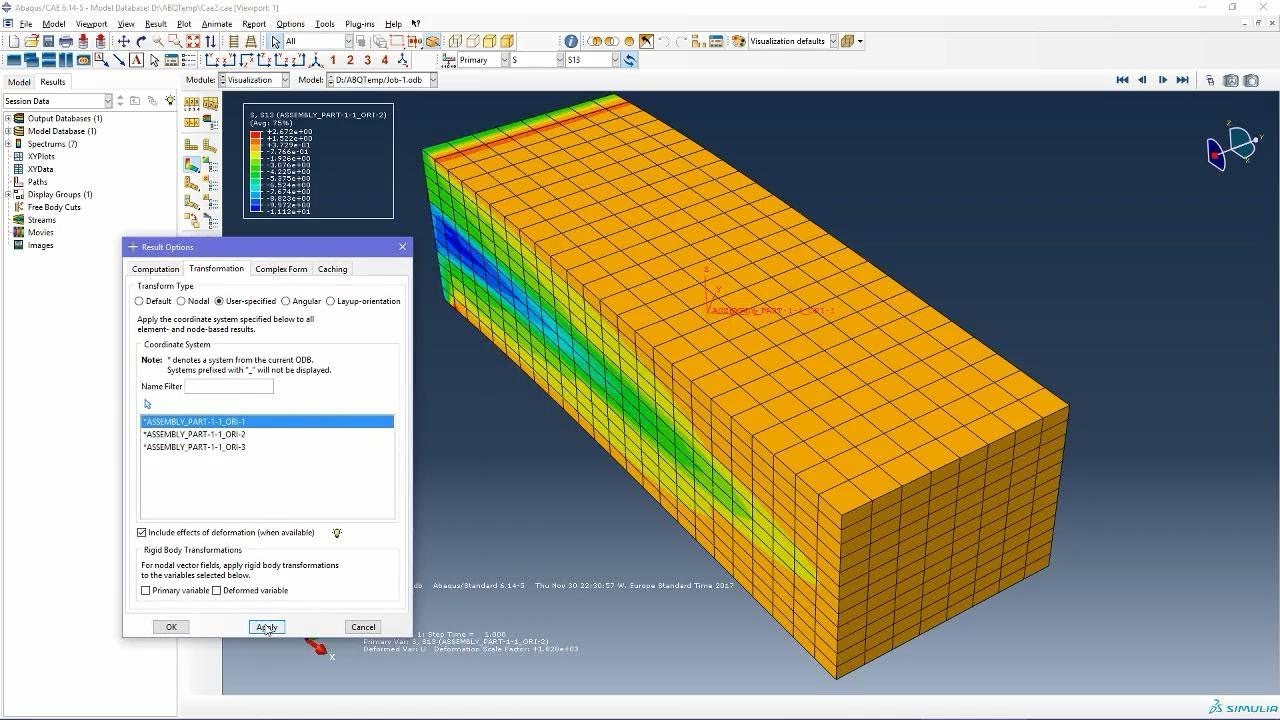Click the Plot Contours on Deformed Shape icon
Image resolution: width=1280 pixels, height=720 pixels.
coord(192,165)
